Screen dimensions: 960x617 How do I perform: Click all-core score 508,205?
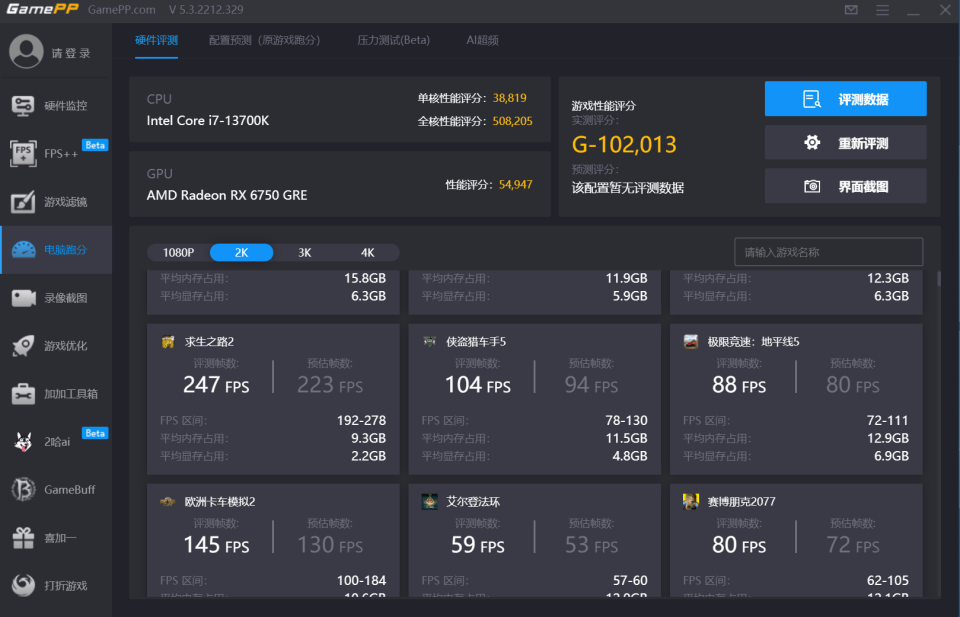512,121
